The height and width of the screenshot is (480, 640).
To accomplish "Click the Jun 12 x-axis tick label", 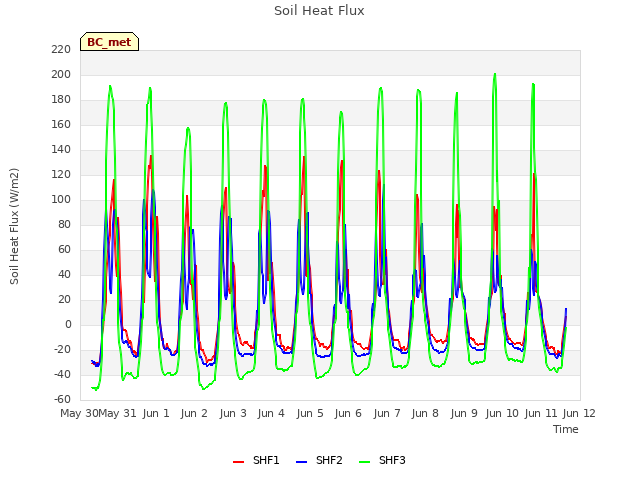I will tap(579, 413).
